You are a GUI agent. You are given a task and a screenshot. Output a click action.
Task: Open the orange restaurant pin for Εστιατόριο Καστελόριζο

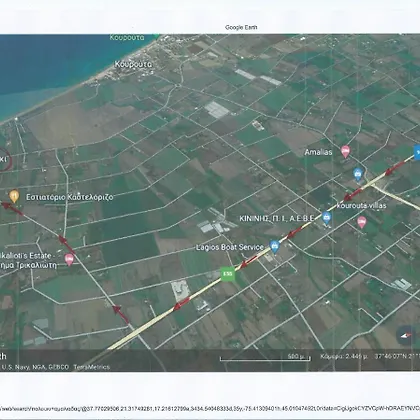click(14, 196)
